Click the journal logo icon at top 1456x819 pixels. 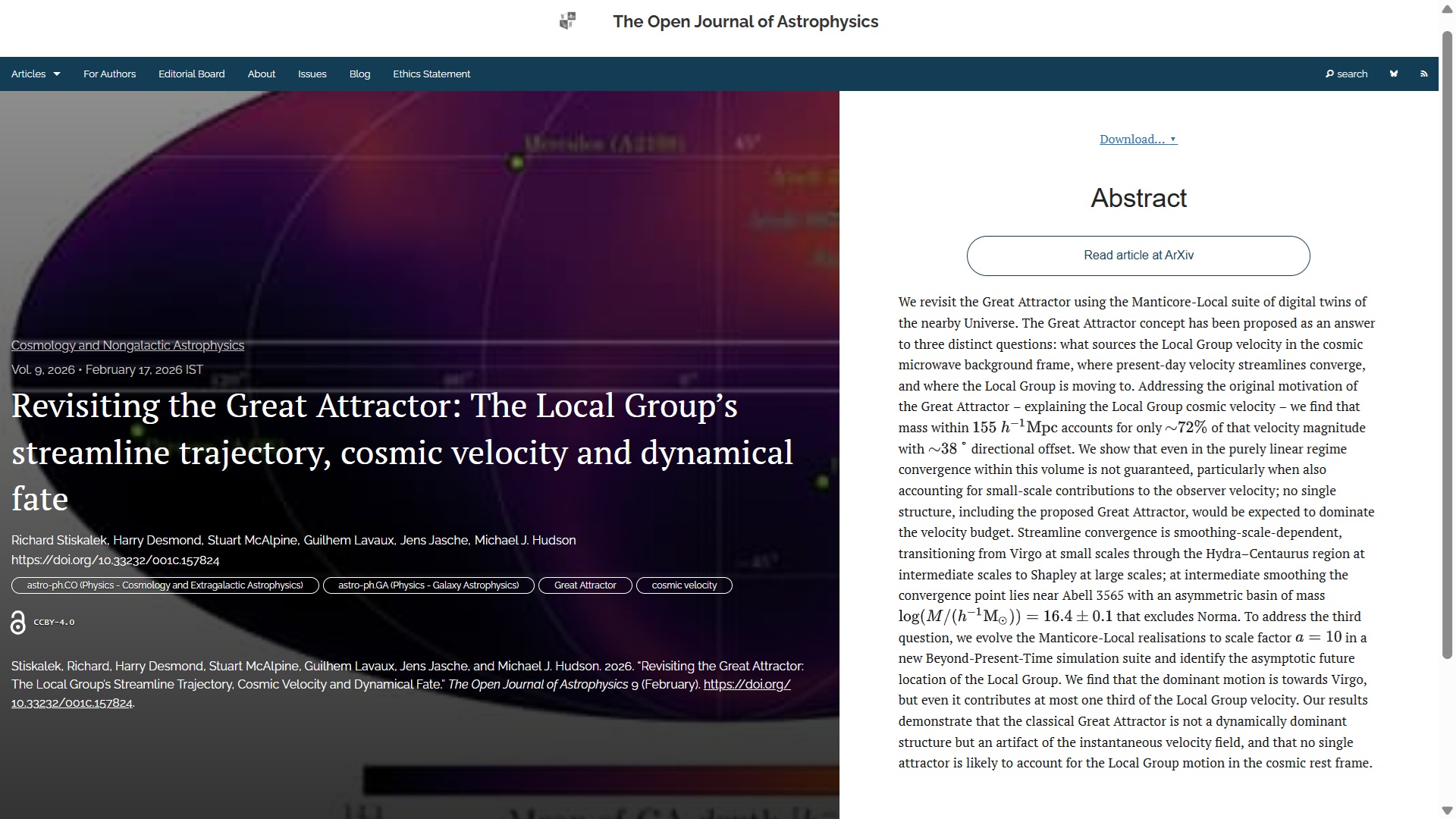click(x=567, y=21)
